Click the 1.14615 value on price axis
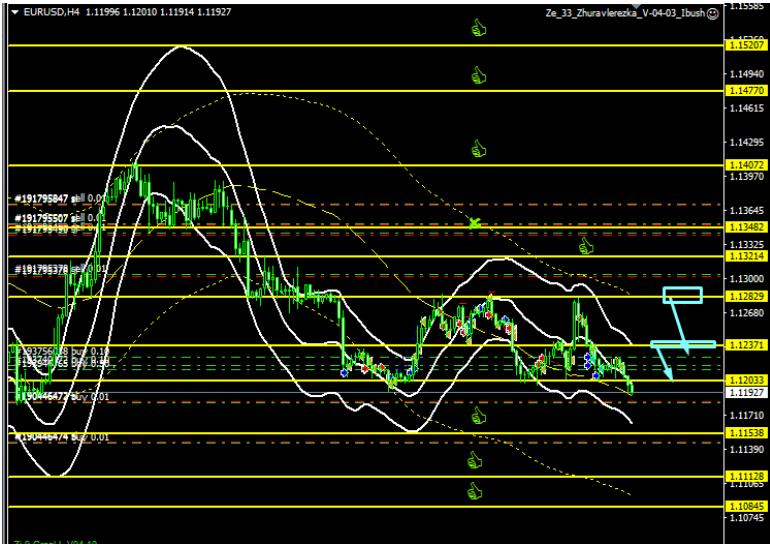Screen dimensions: 770x544 tap(747, 108)
